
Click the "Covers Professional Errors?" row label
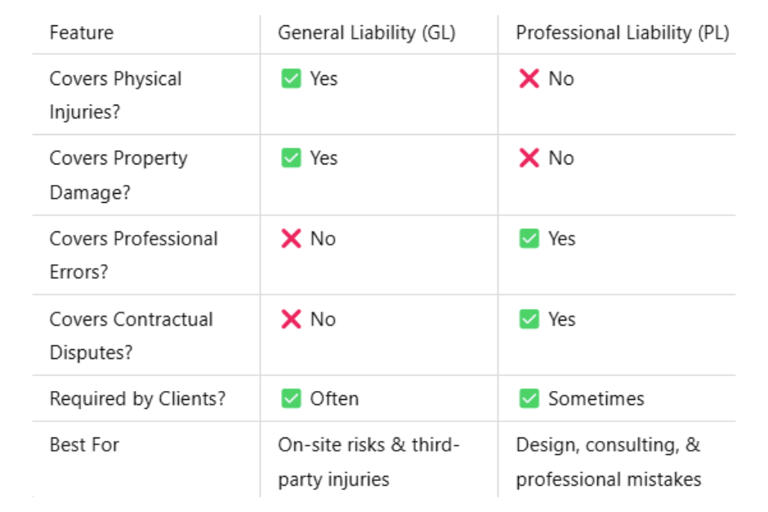tap(133, 255)
